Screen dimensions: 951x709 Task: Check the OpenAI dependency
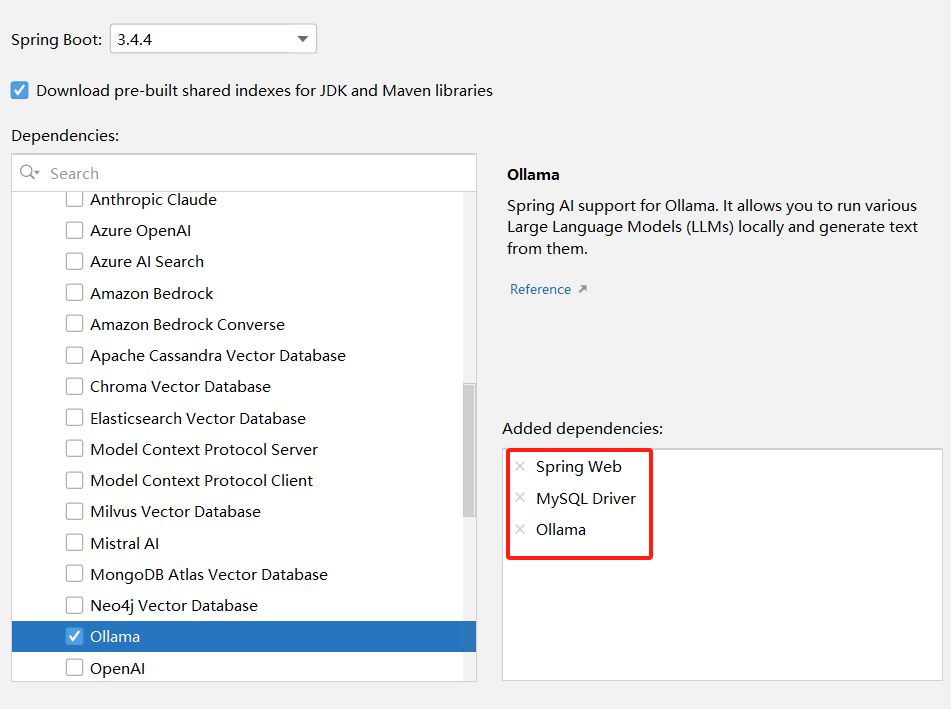click(74, 668)
